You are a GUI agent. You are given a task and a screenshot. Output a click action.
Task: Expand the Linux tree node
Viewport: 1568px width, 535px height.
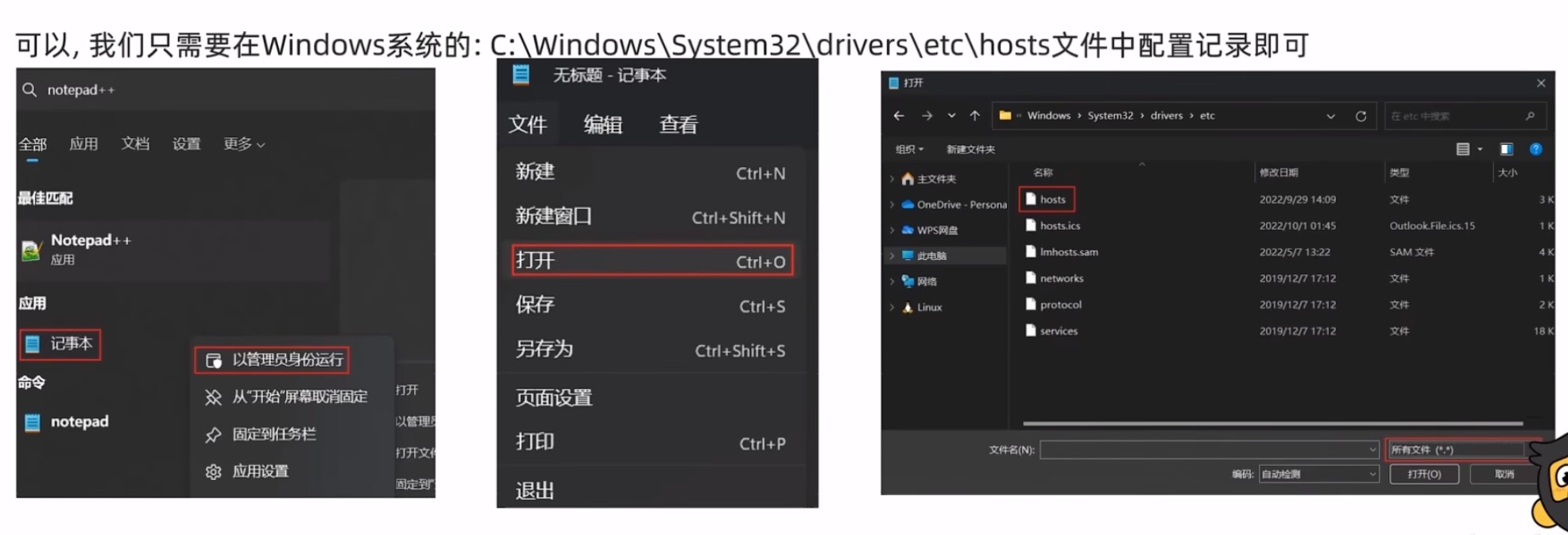[892, 308]
